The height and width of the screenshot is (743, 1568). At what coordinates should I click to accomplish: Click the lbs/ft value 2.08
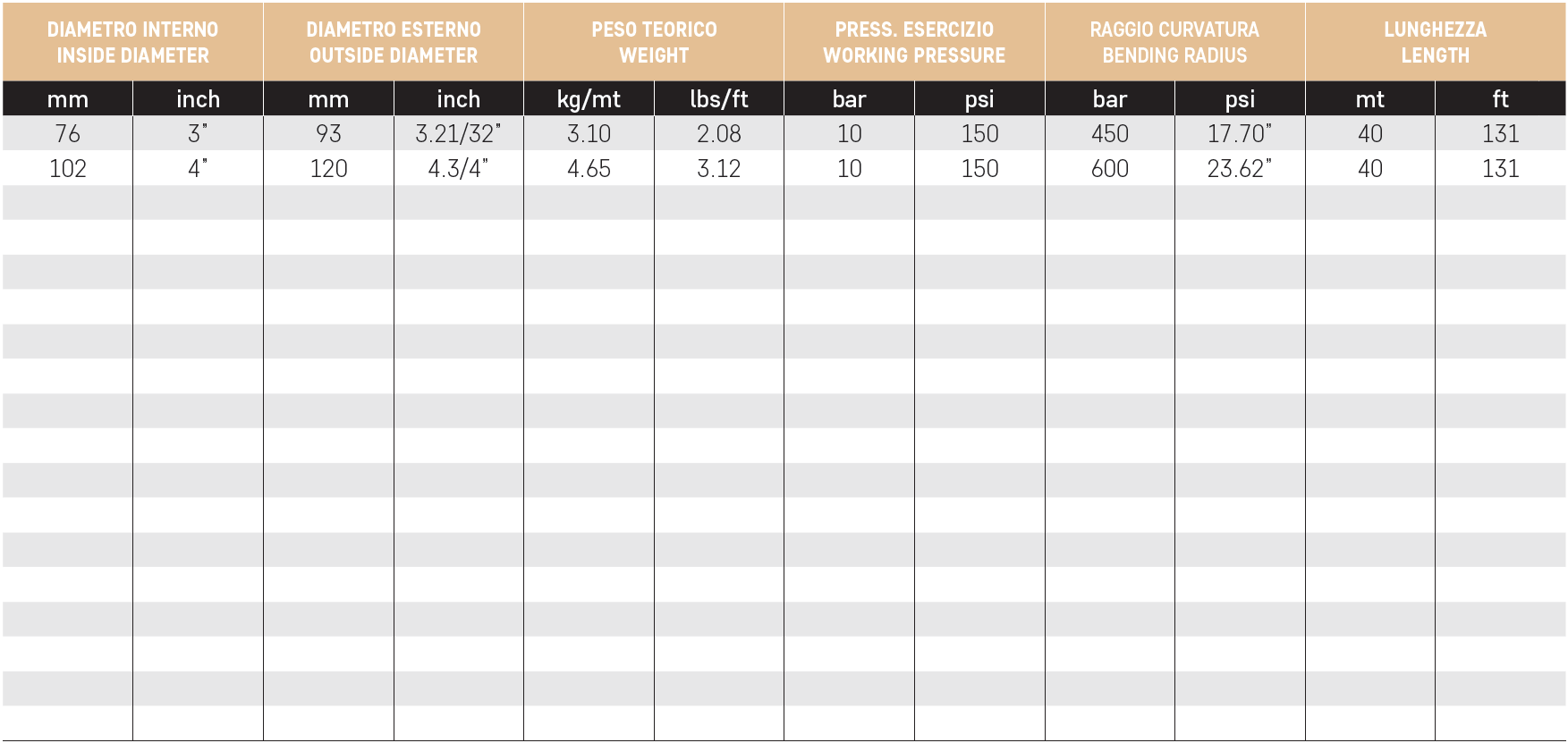[x=719, y=134]
